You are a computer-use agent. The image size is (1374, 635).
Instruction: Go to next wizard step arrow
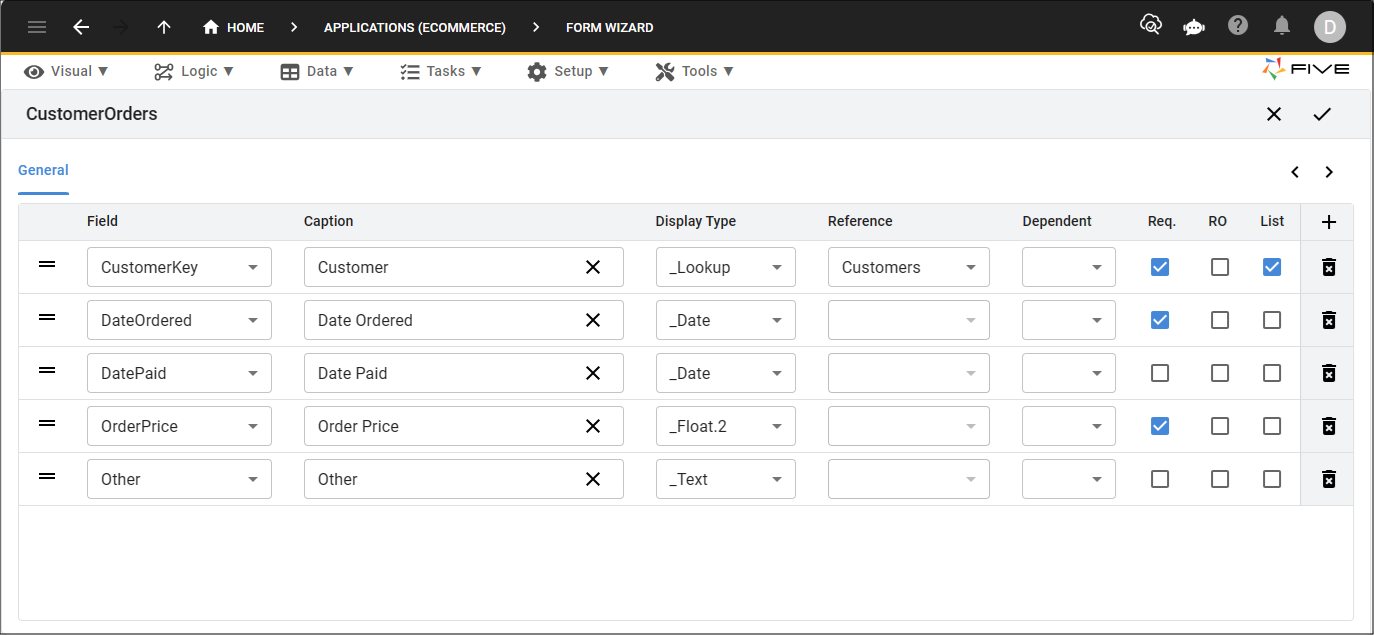(x=1329, y=172)
